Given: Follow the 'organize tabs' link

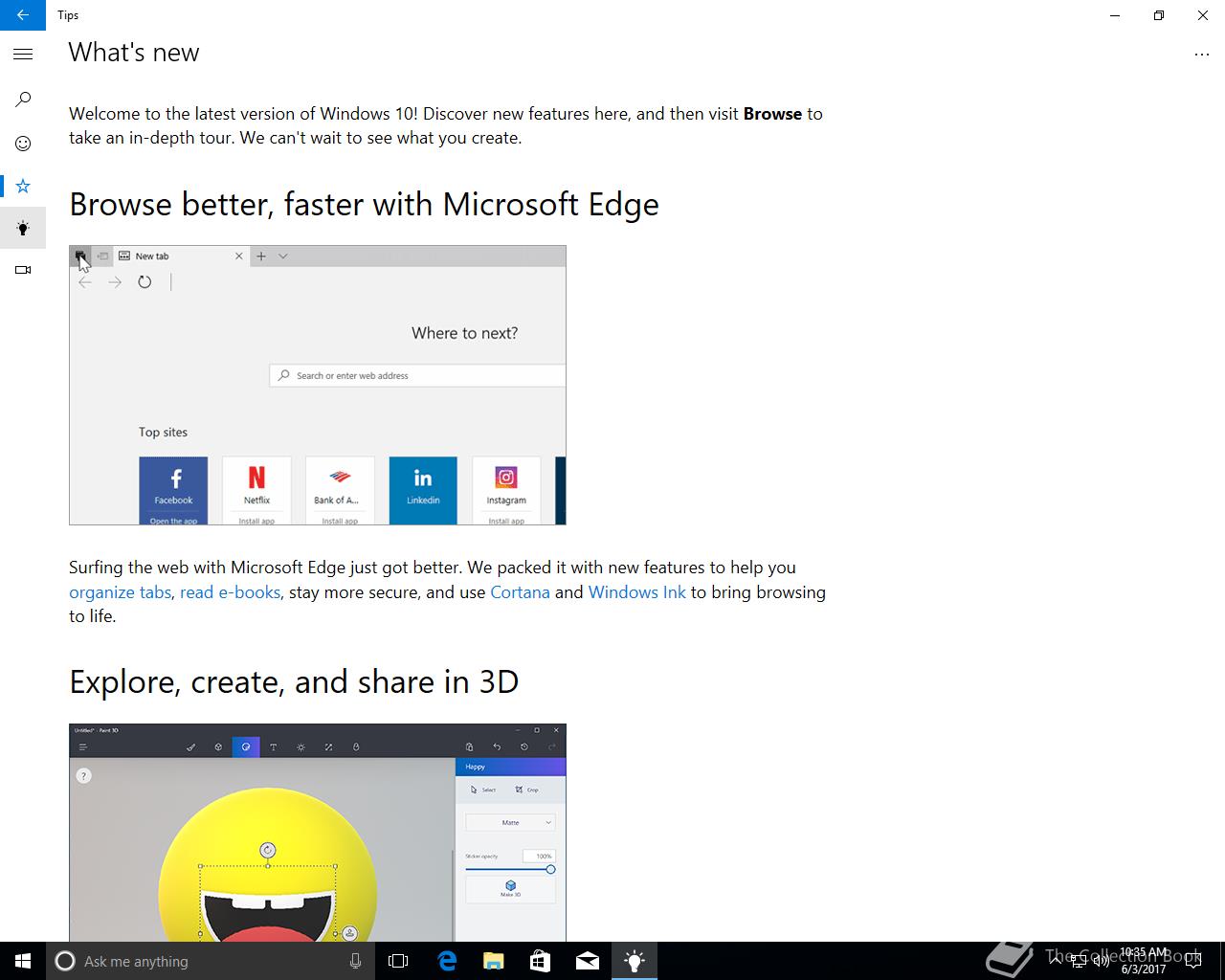Looking at the screenshot, I should [120, 592].
